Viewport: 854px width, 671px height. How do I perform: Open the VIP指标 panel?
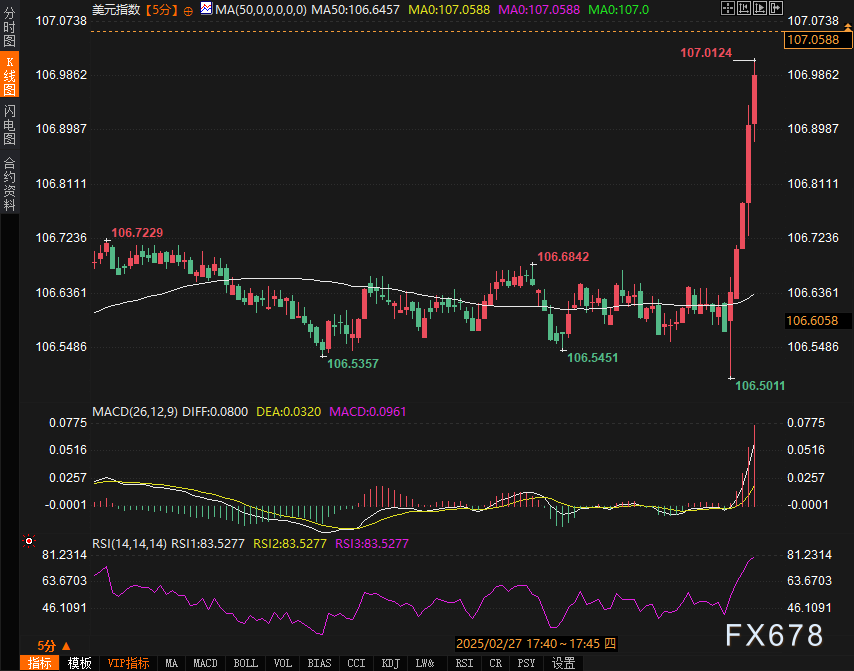(x=127, y=663)
